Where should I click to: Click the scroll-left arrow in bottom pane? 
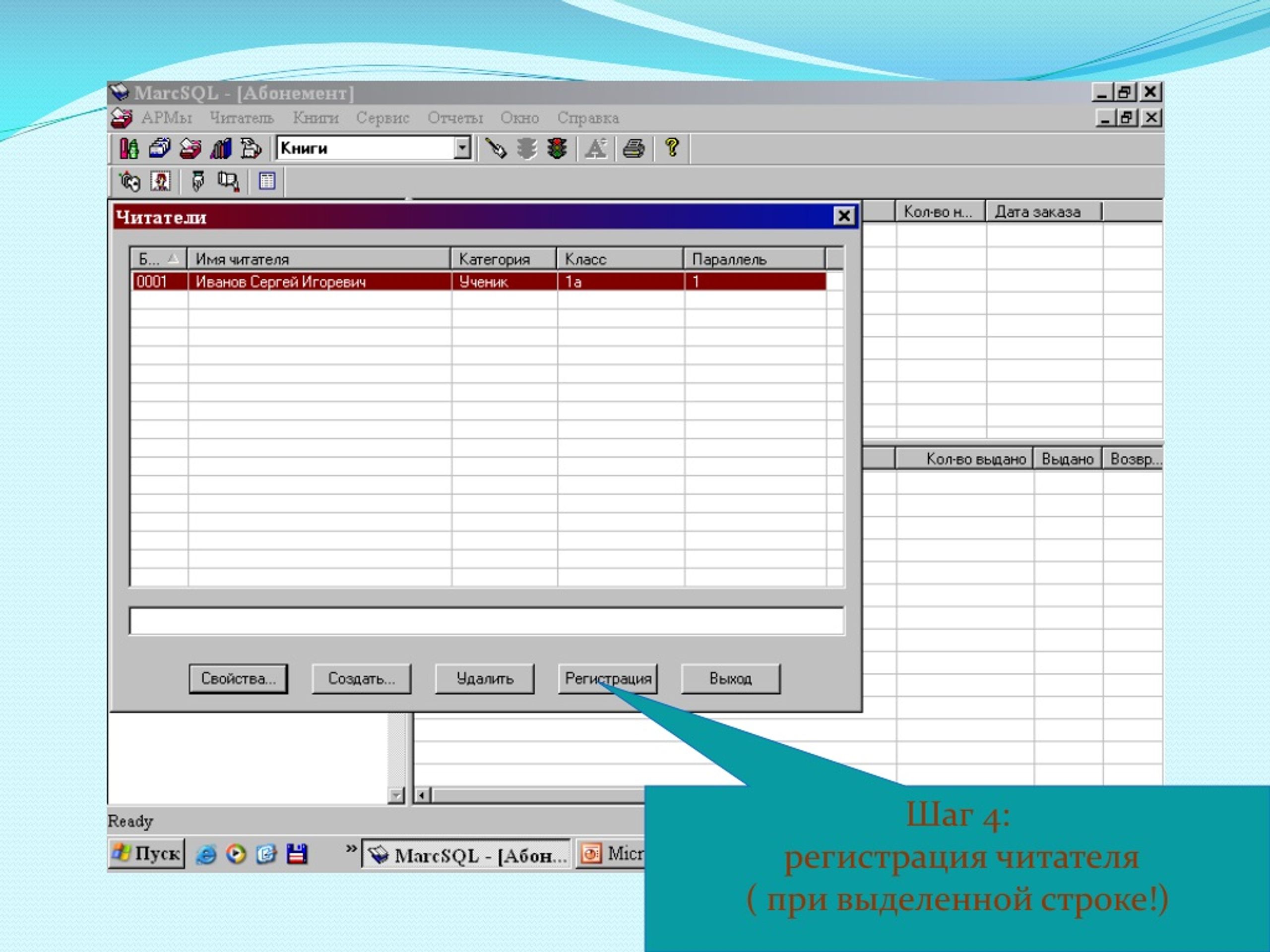pyautogui.click(x=423, y=795)
